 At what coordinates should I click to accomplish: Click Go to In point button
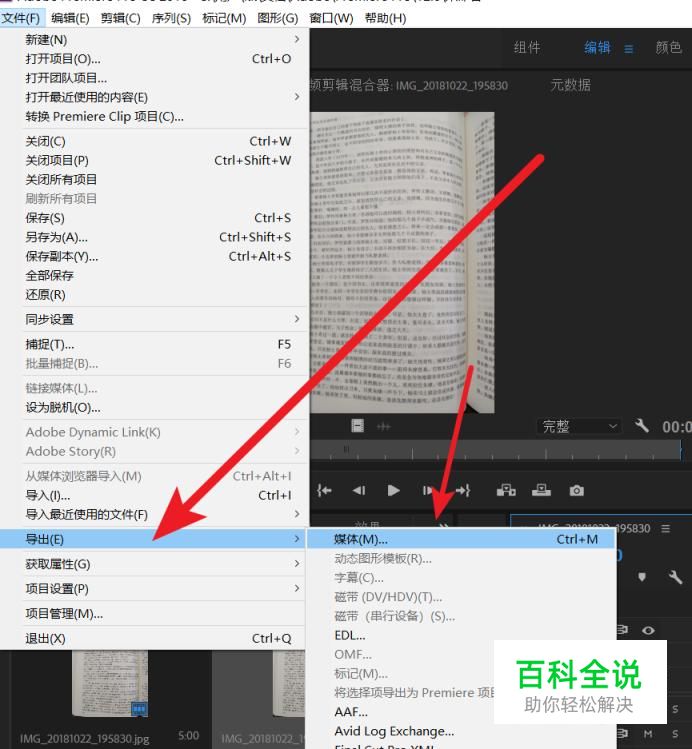point(324,490)
